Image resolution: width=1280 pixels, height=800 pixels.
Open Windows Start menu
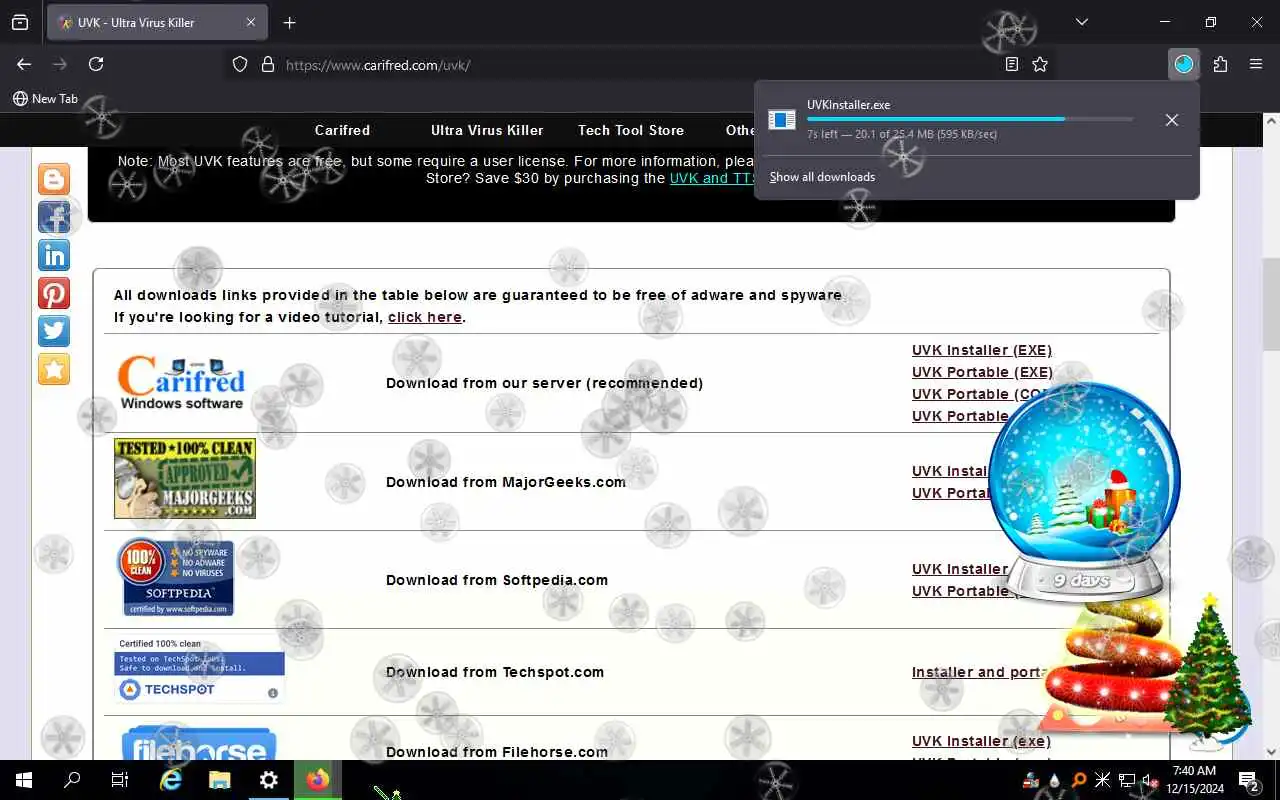[x=24, y=780]
